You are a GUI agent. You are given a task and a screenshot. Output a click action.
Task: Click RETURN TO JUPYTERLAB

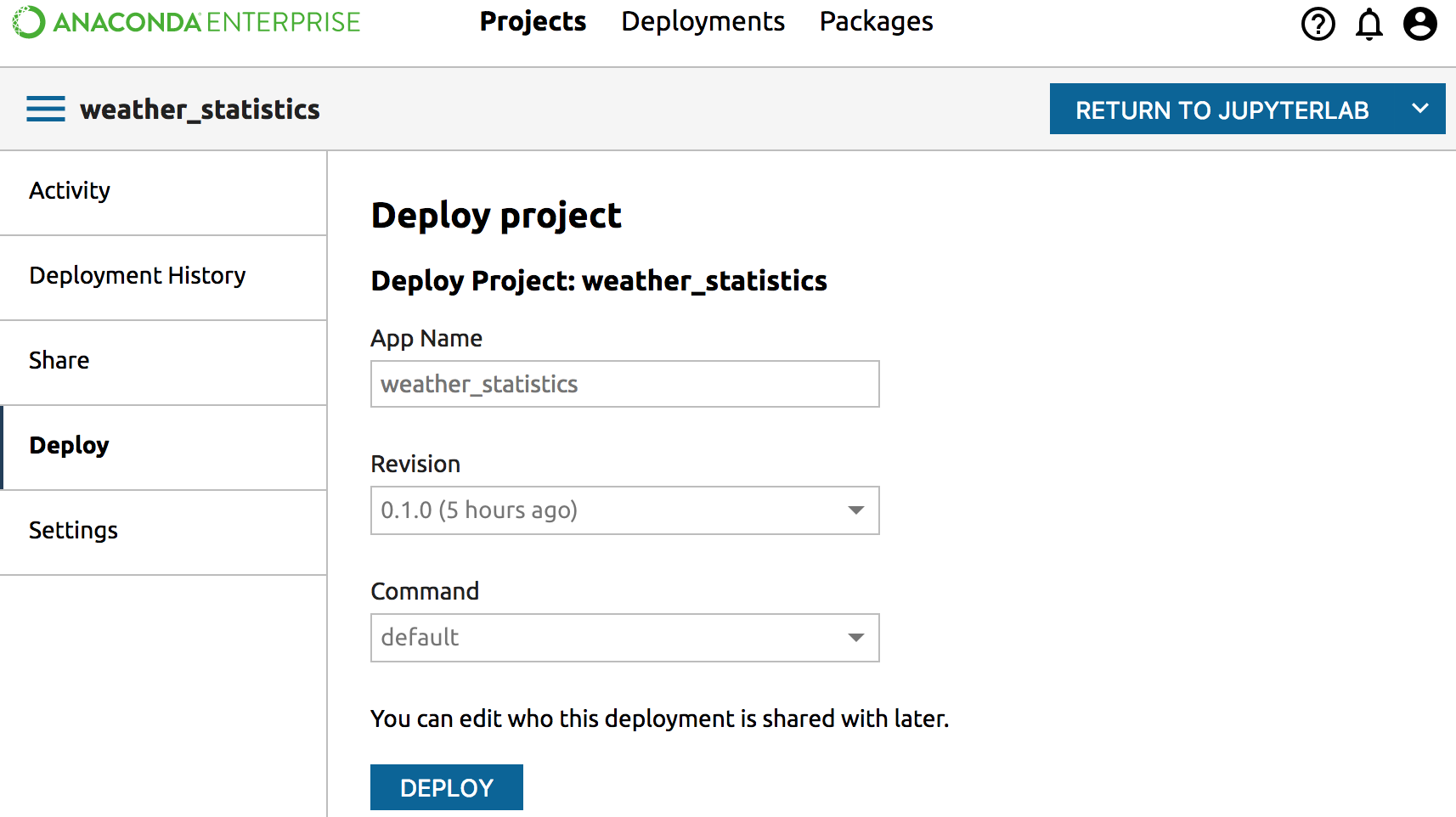click(x=1223, y=109)
